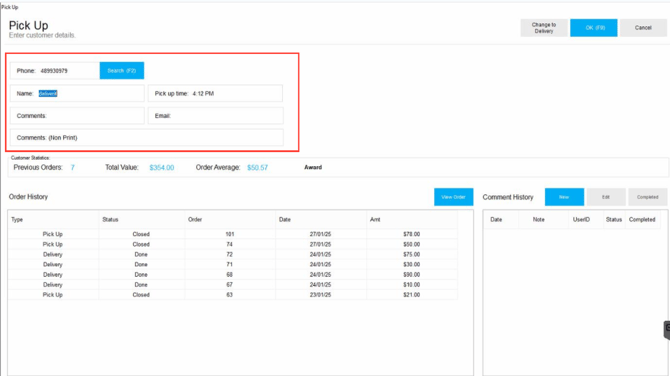Click into the Name field
670x376 pixels.
click(77, 94)
